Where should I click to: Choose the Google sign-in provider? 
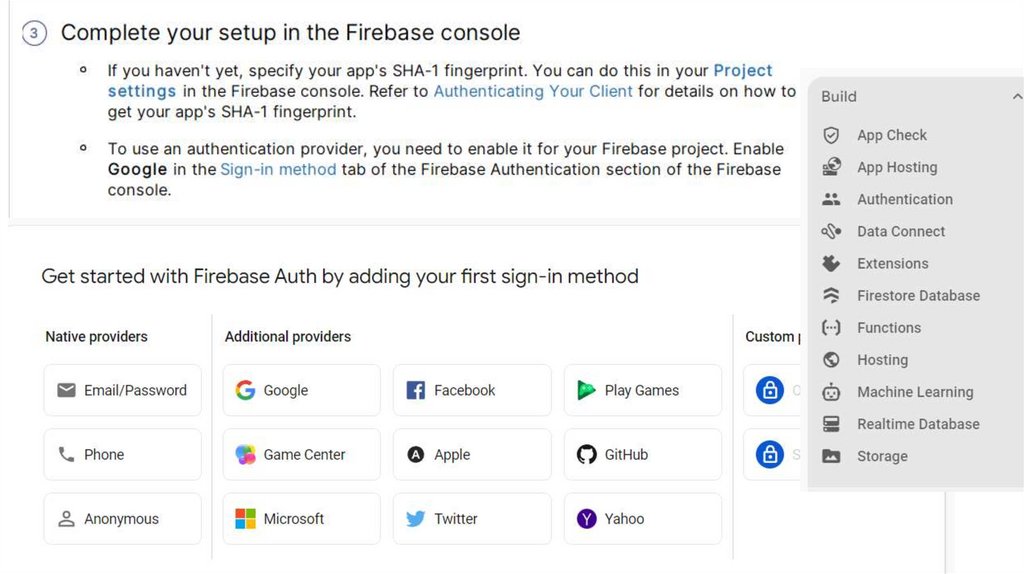pos(301,390)
